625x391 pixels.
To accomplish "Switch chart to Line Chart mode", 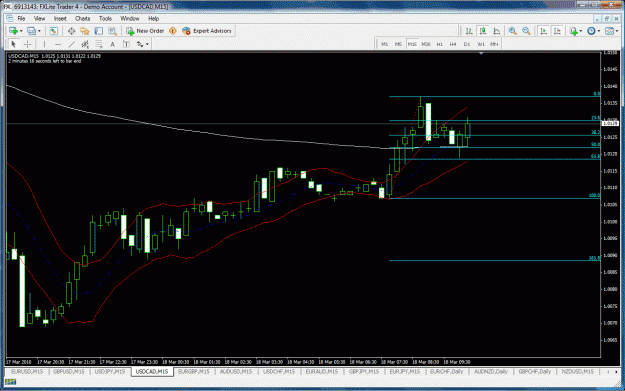I will [x=497, y=31].
